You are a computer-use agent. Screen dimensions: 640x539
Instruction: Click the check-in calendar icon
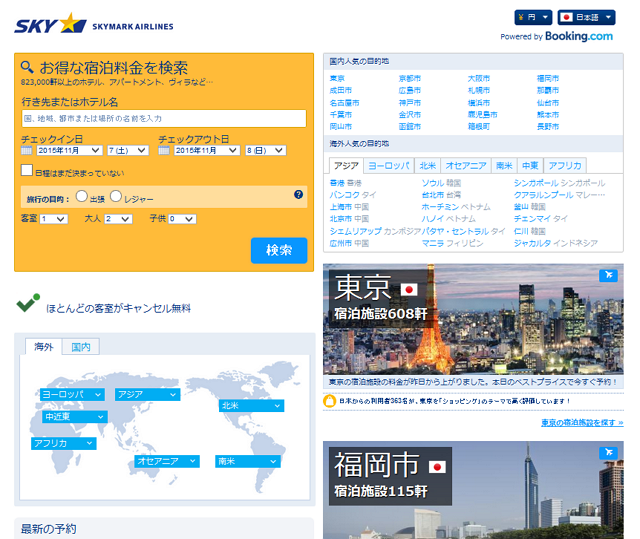coord(27,150)
